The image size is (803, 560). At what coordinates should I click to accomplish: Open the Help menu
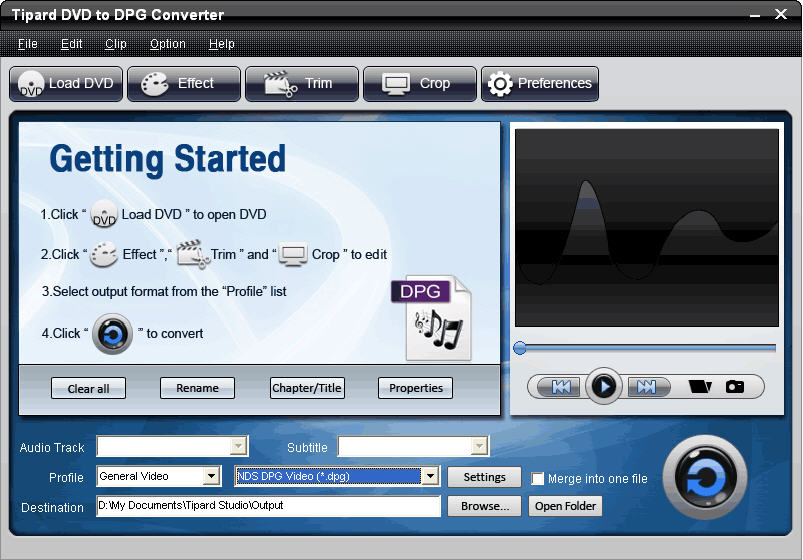[222, 44]
